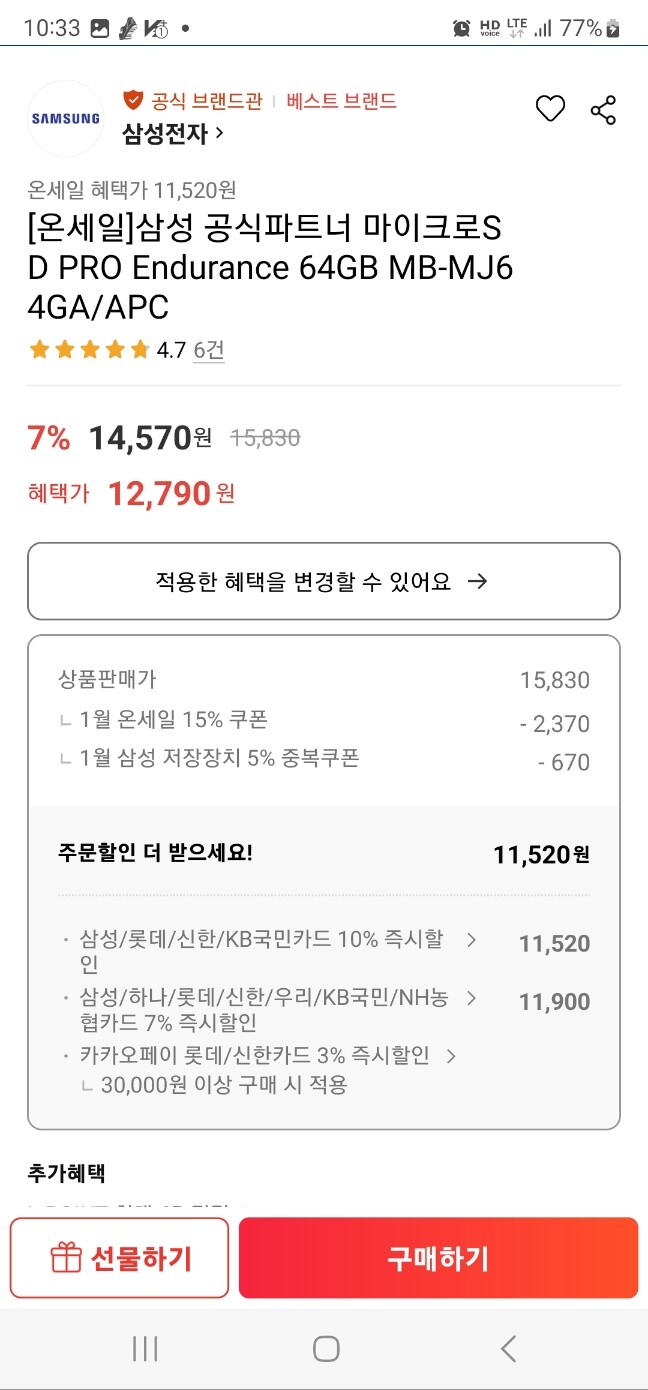Tap a star in the product rating
Viewport: 648px width, 1390px height.
point(43,350)
